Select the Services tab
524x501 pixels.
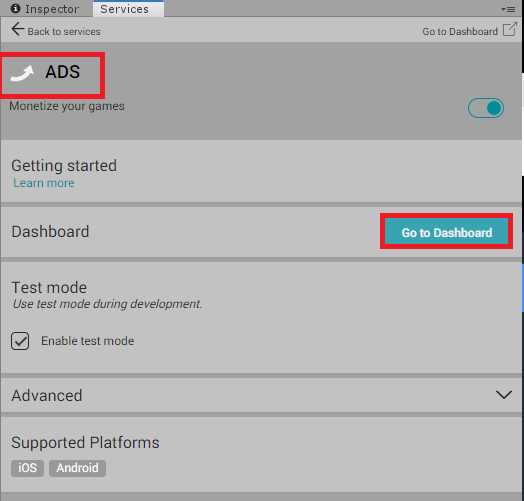(x=128, y=9)
